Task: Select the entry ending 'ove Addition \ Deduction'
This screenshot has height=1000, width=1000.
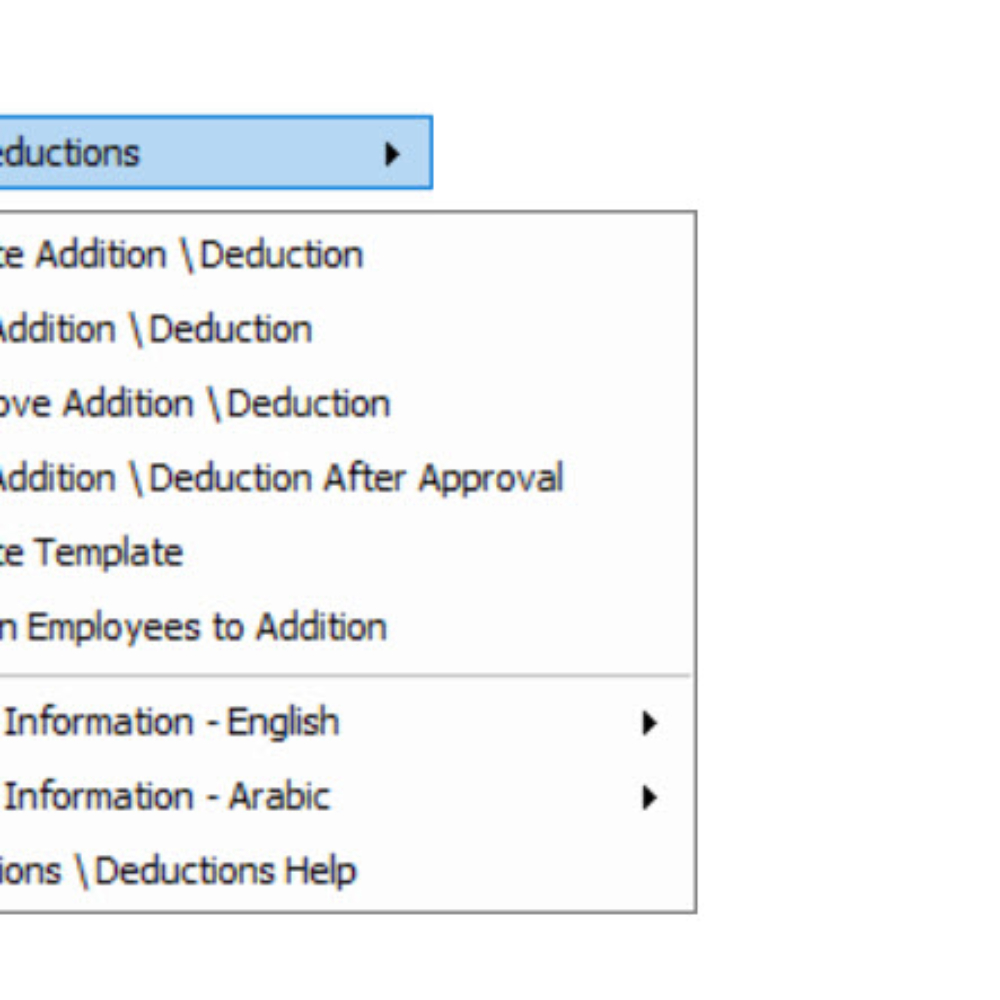Action: coord(348,404)
